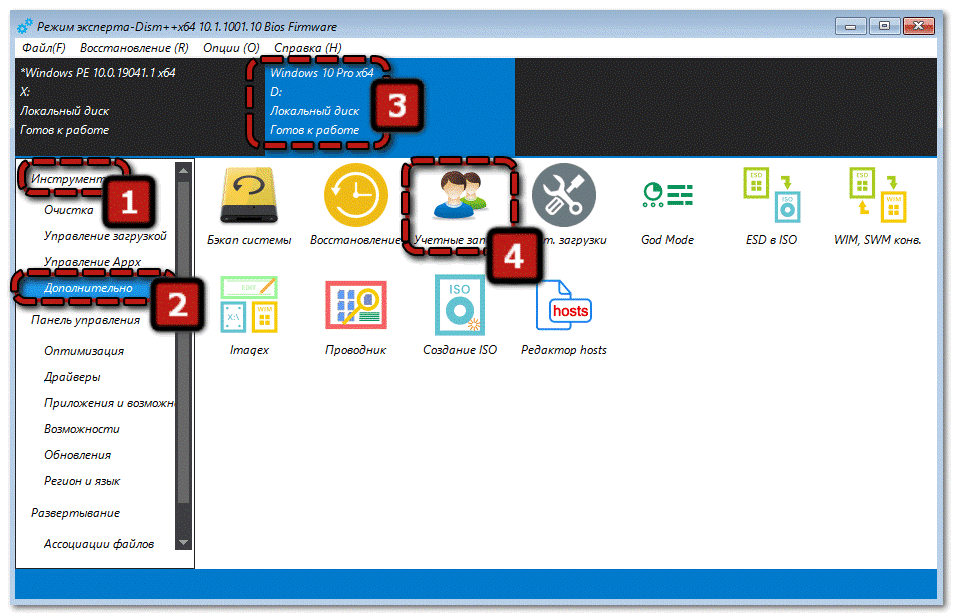This screenshot has height=616, width=954.
Task: Select the Панель управления section
Action: pos(86,320)
